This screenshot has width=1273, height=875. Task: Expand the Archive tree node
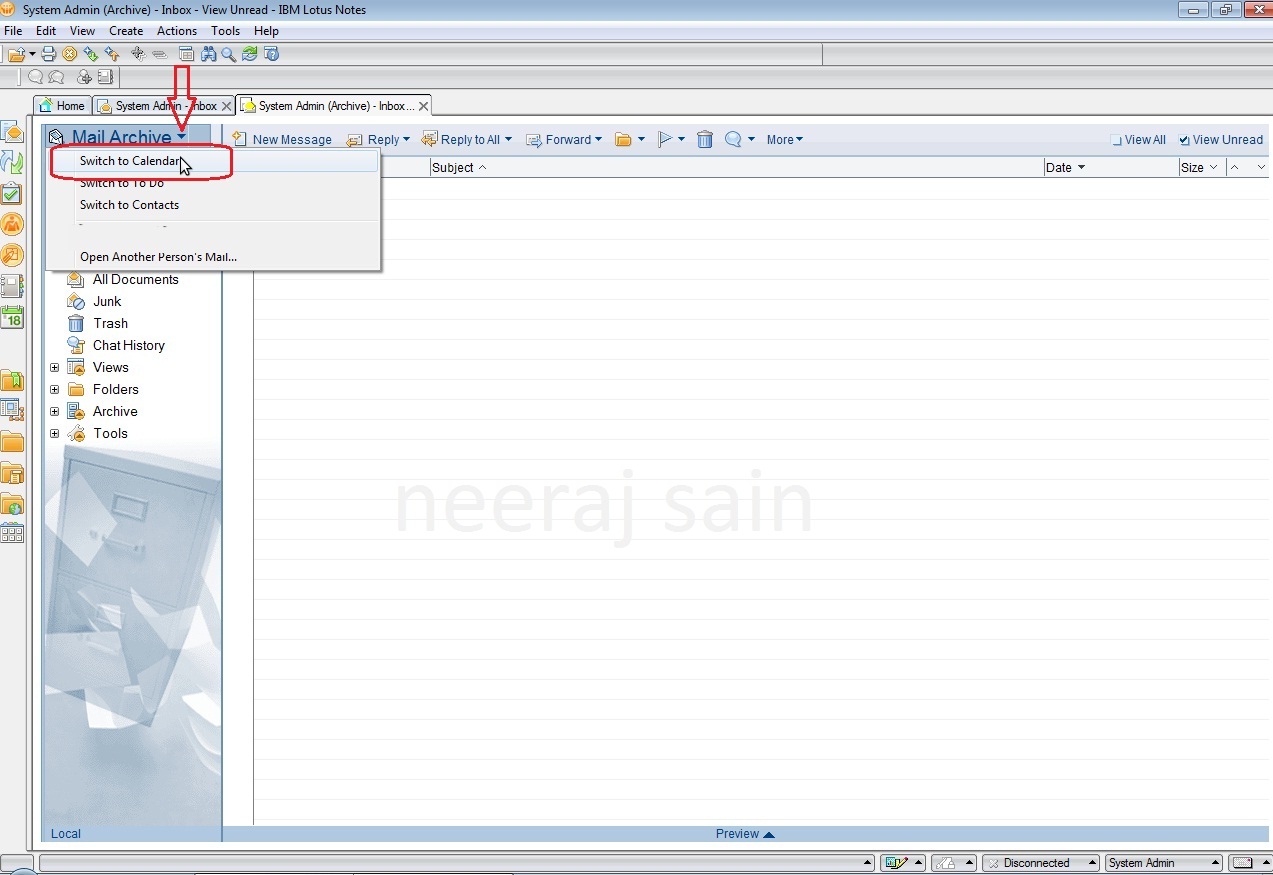55,411
